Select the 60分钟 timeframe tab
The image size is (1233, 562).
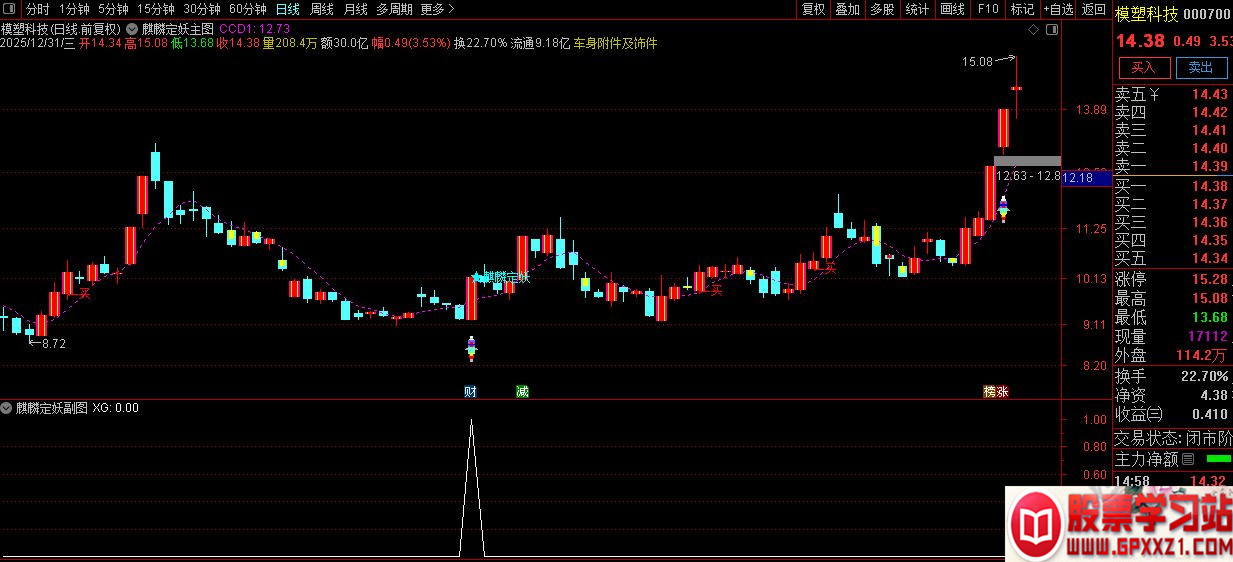[x=247, y=9]
